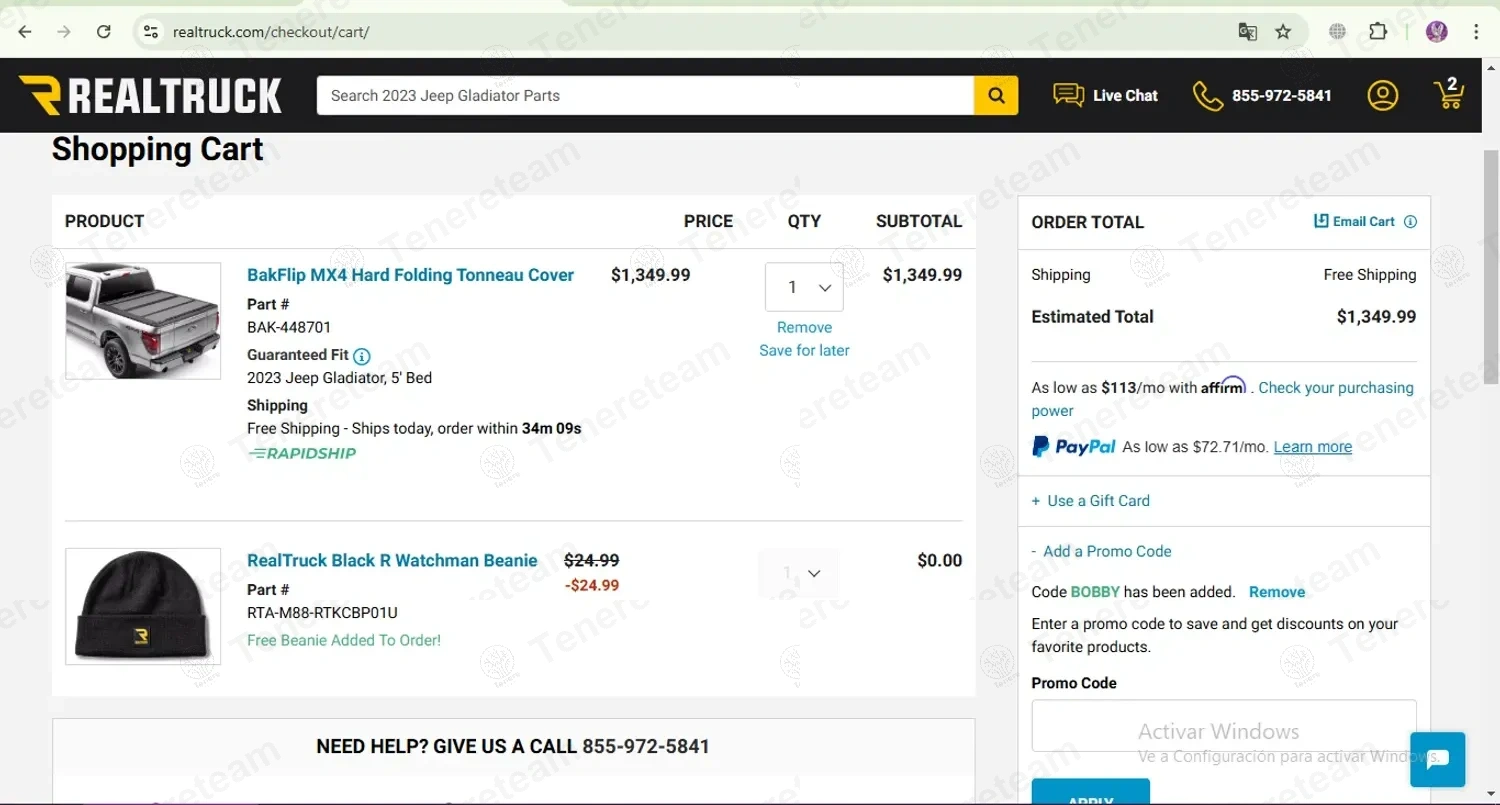Click the RealTruck logo
This screenshot has height=805, width=1500.
(x=151, y=96)
